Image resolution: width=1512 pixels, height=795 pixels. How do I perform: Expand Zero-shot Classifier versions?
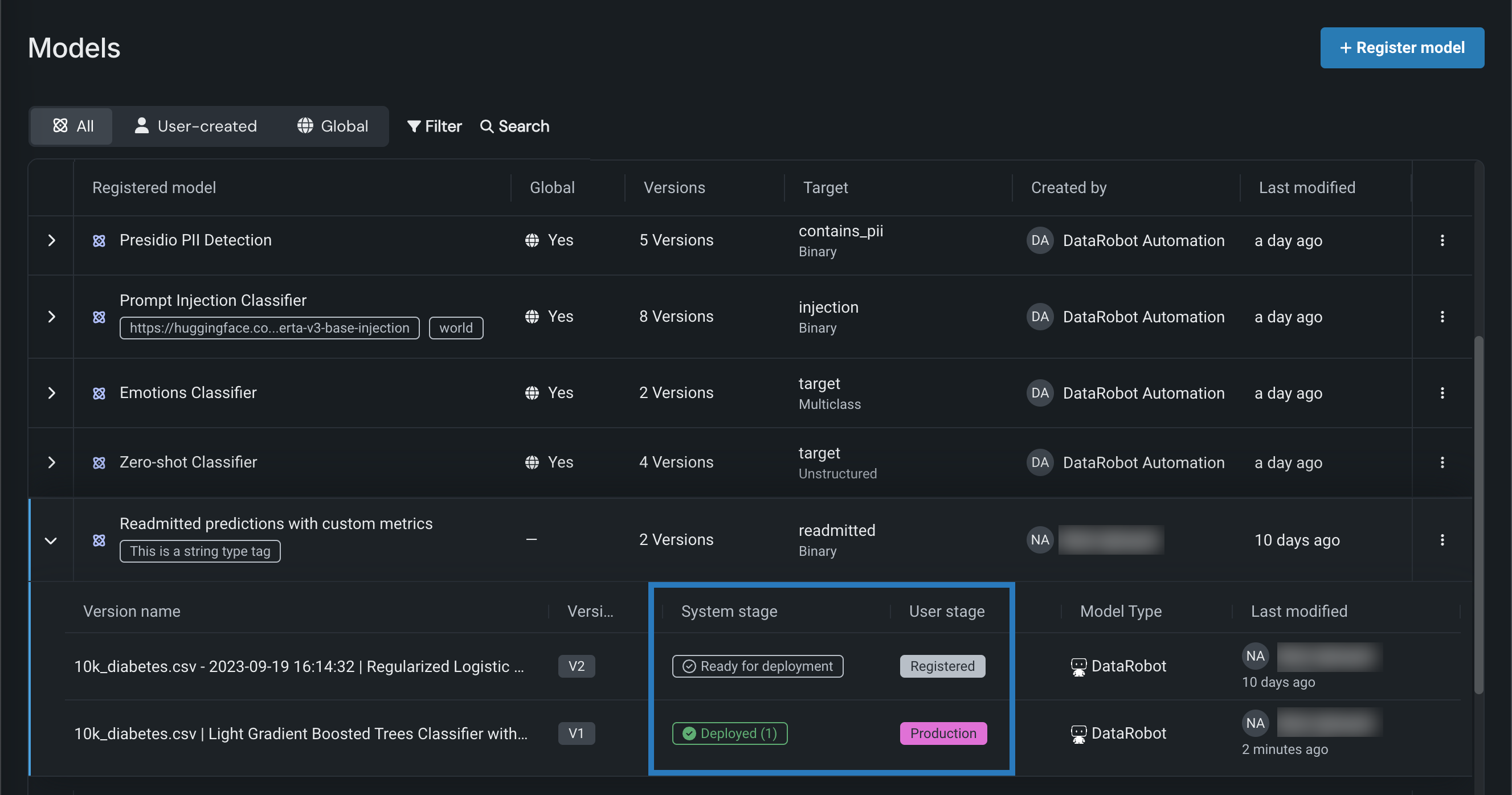tap(52, 462)
